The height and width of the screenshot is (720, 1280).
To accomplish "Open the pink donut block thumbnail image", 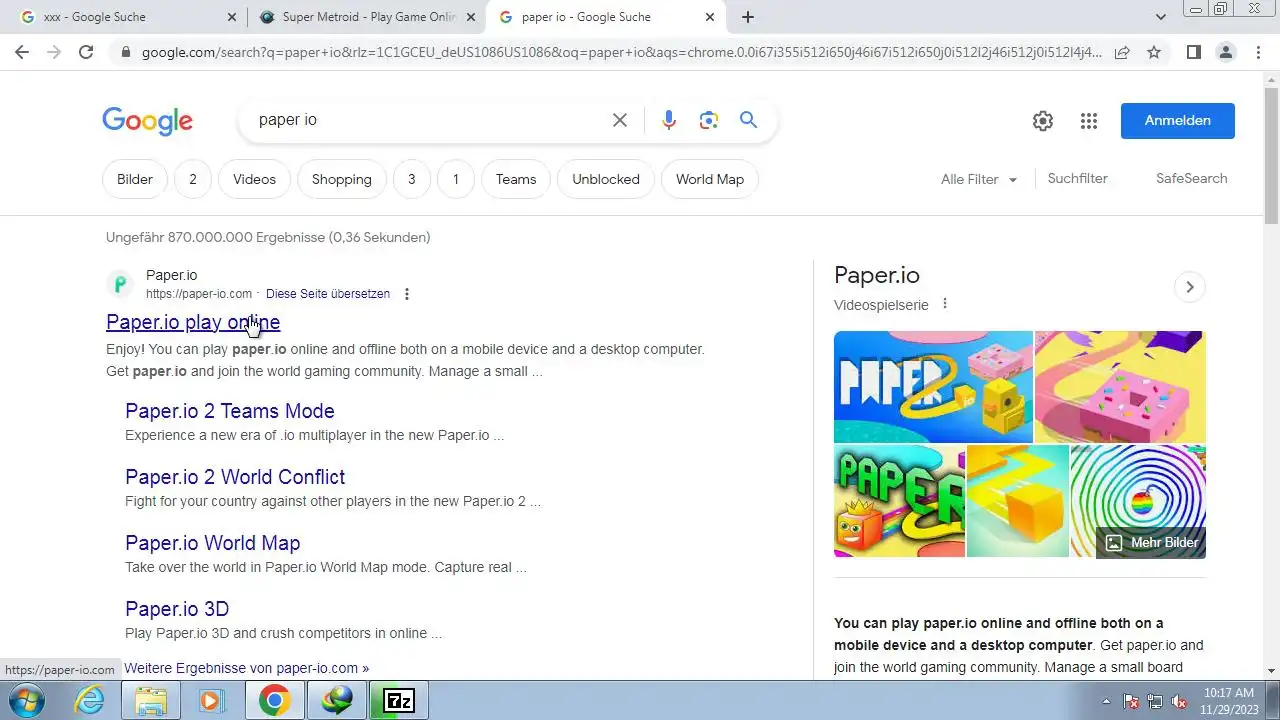I will (1120, 387).
